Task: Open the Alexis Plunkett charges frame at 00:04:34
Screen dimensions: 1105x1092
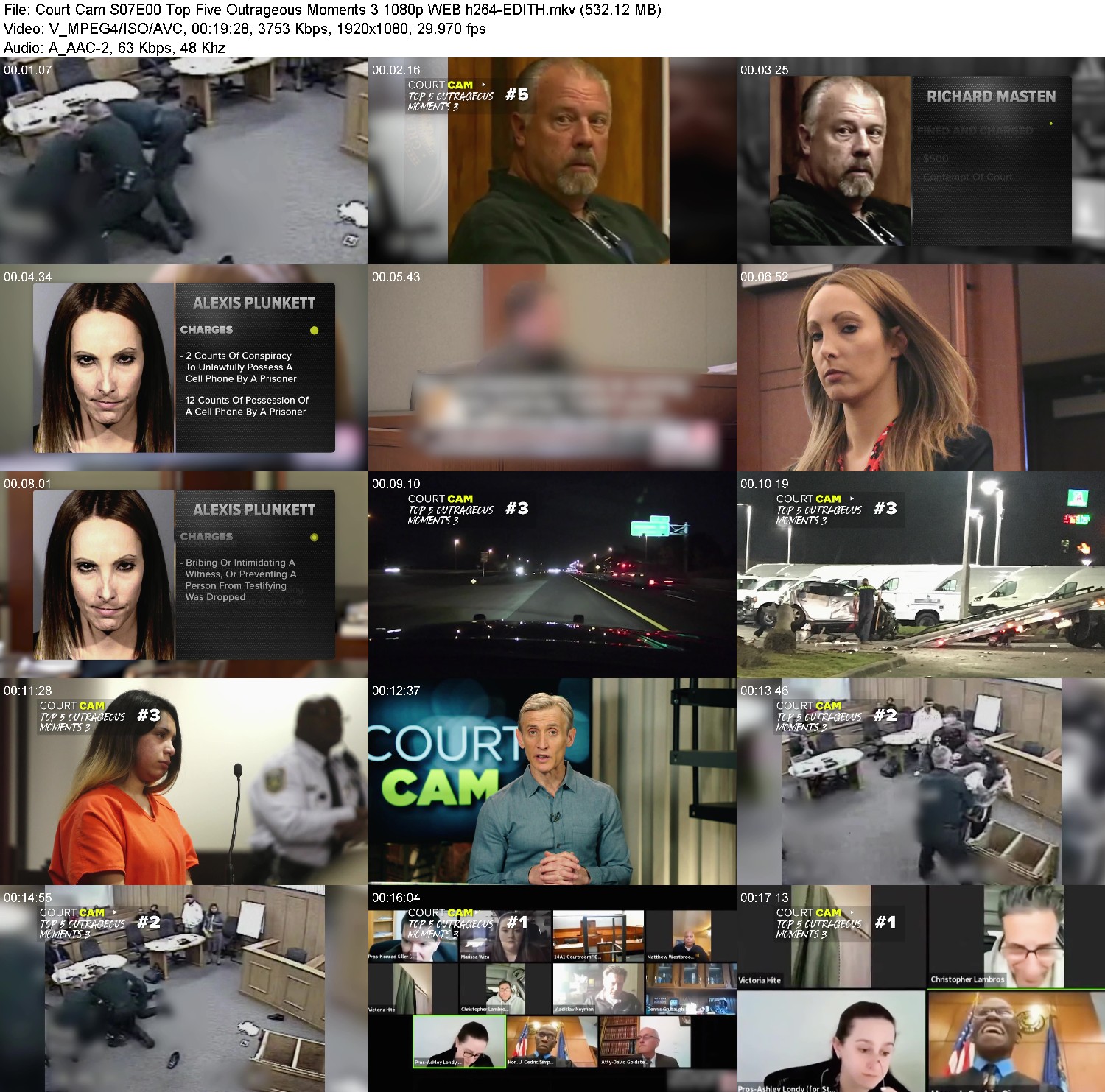Action: [184, 368]
